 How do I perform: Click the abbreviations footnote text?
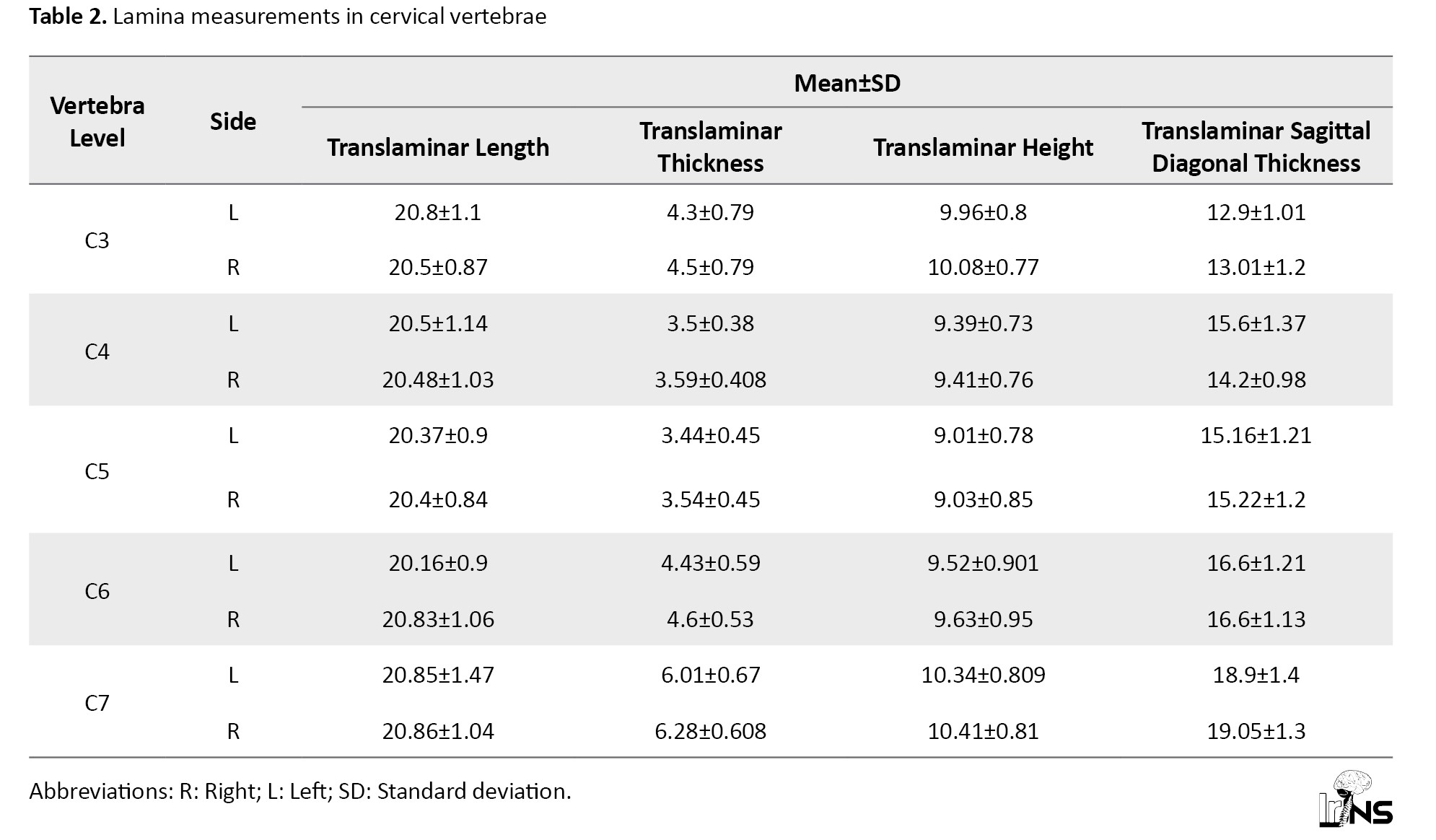pyautogui.click(x=299, y=792)
